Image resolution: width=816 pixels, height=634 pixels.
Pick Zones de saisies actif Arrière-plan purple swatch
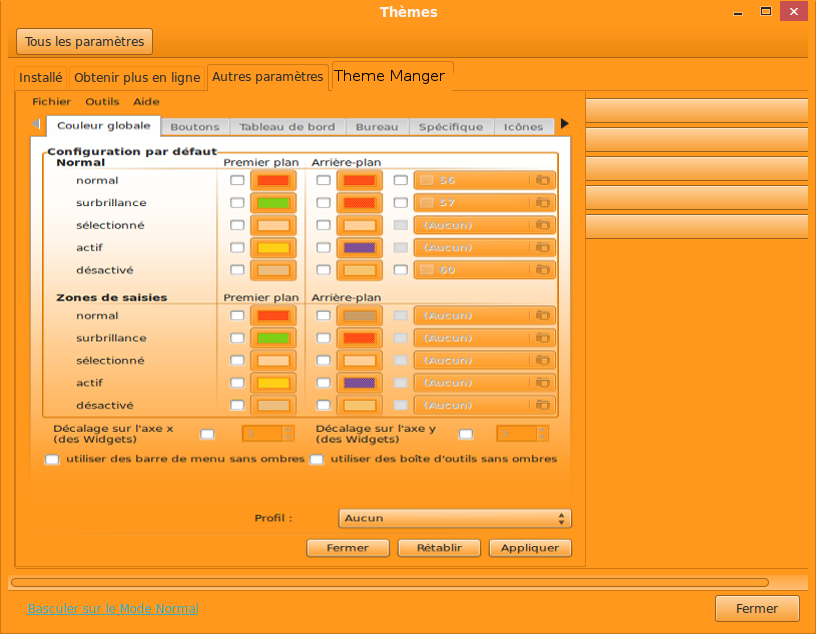pyautogui.click(x=360, y=383)
